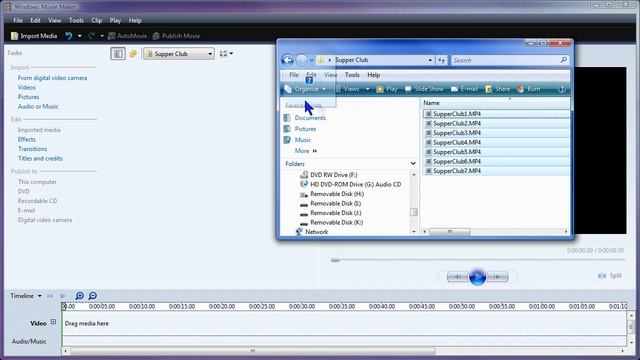Image resolution: width=640 pixels, height=360 pixels.
Task: Open Titles and credits task
Action: coord(40,158)
